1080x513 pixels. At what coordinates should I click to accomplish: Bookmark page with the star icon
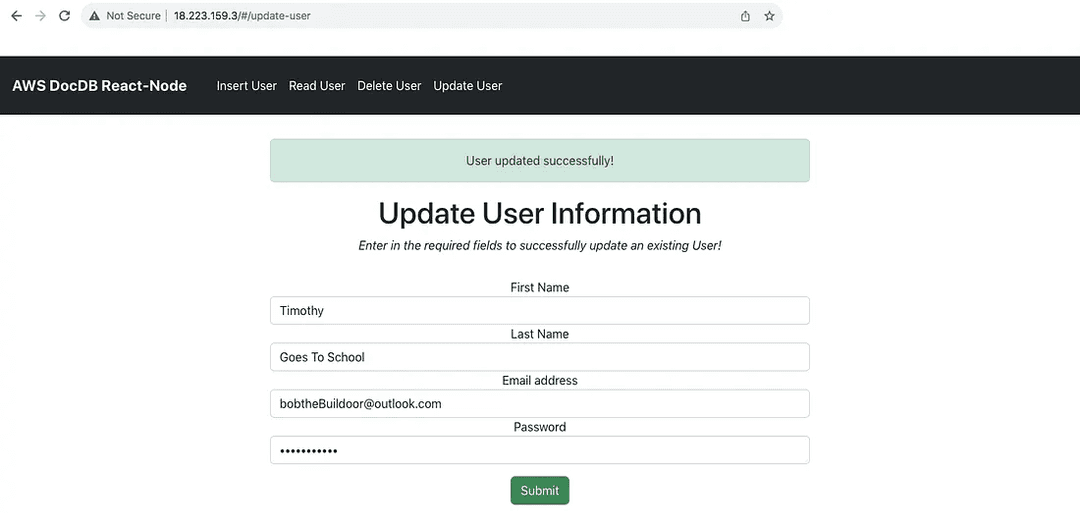pos(769,16)
